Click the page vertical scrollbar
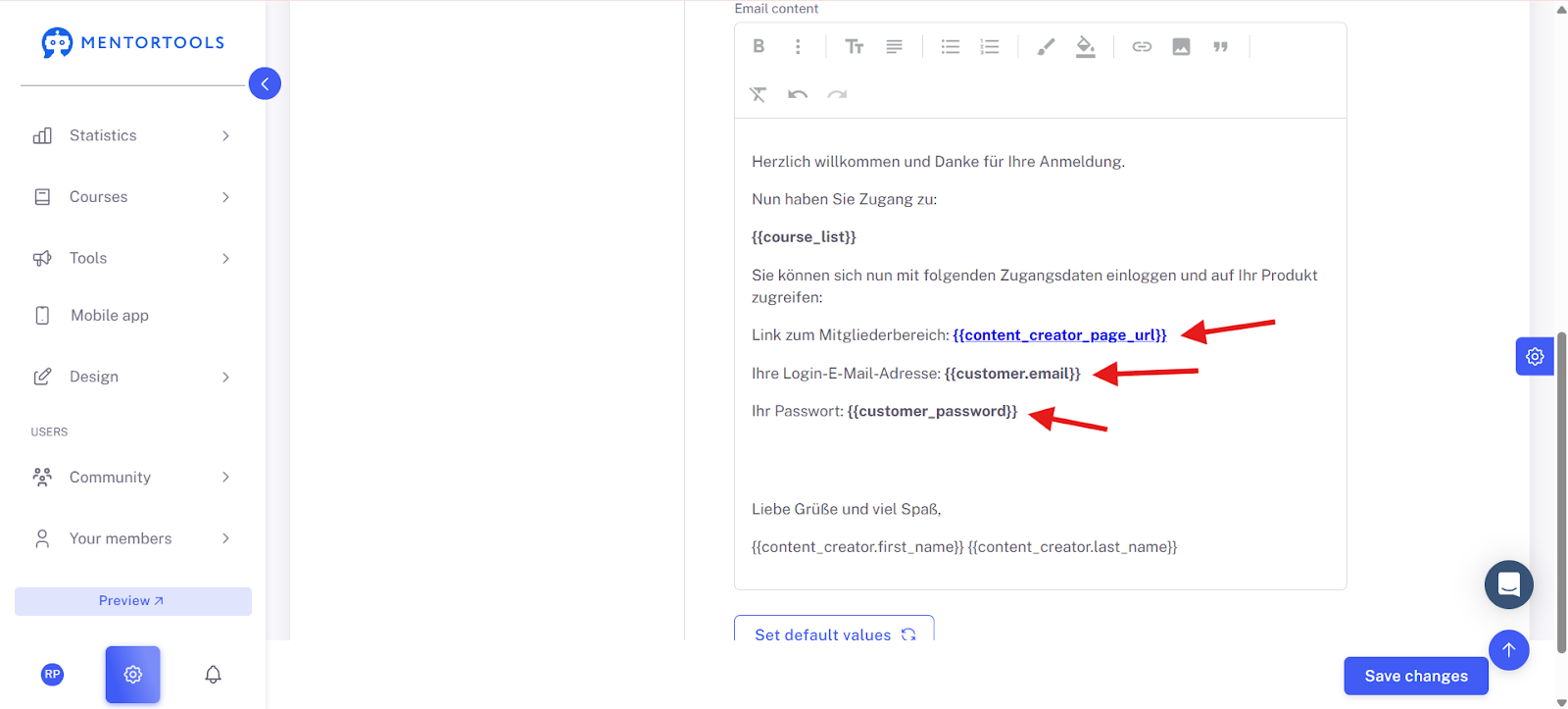 (x=1561, y=490)
